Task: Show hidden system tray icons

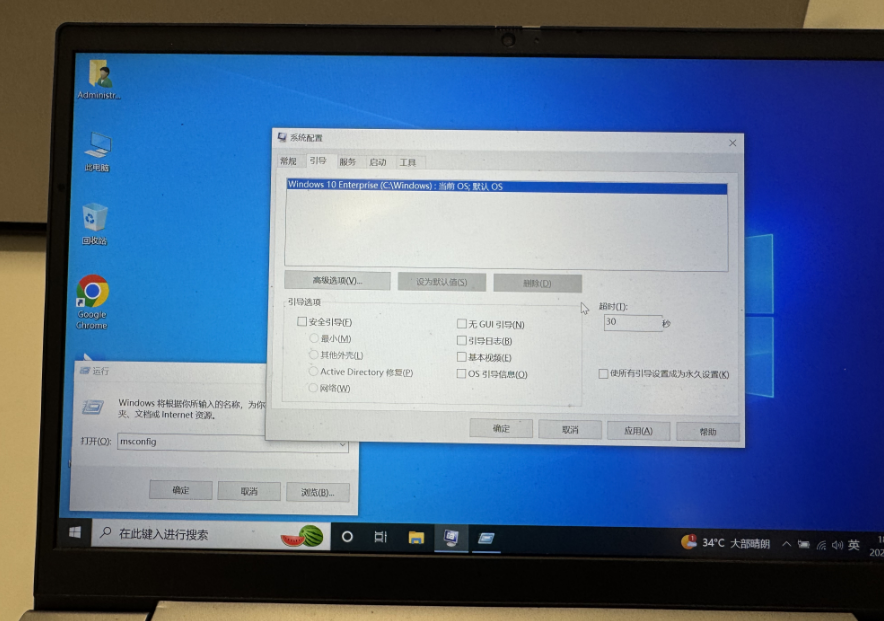Action: 786,544
